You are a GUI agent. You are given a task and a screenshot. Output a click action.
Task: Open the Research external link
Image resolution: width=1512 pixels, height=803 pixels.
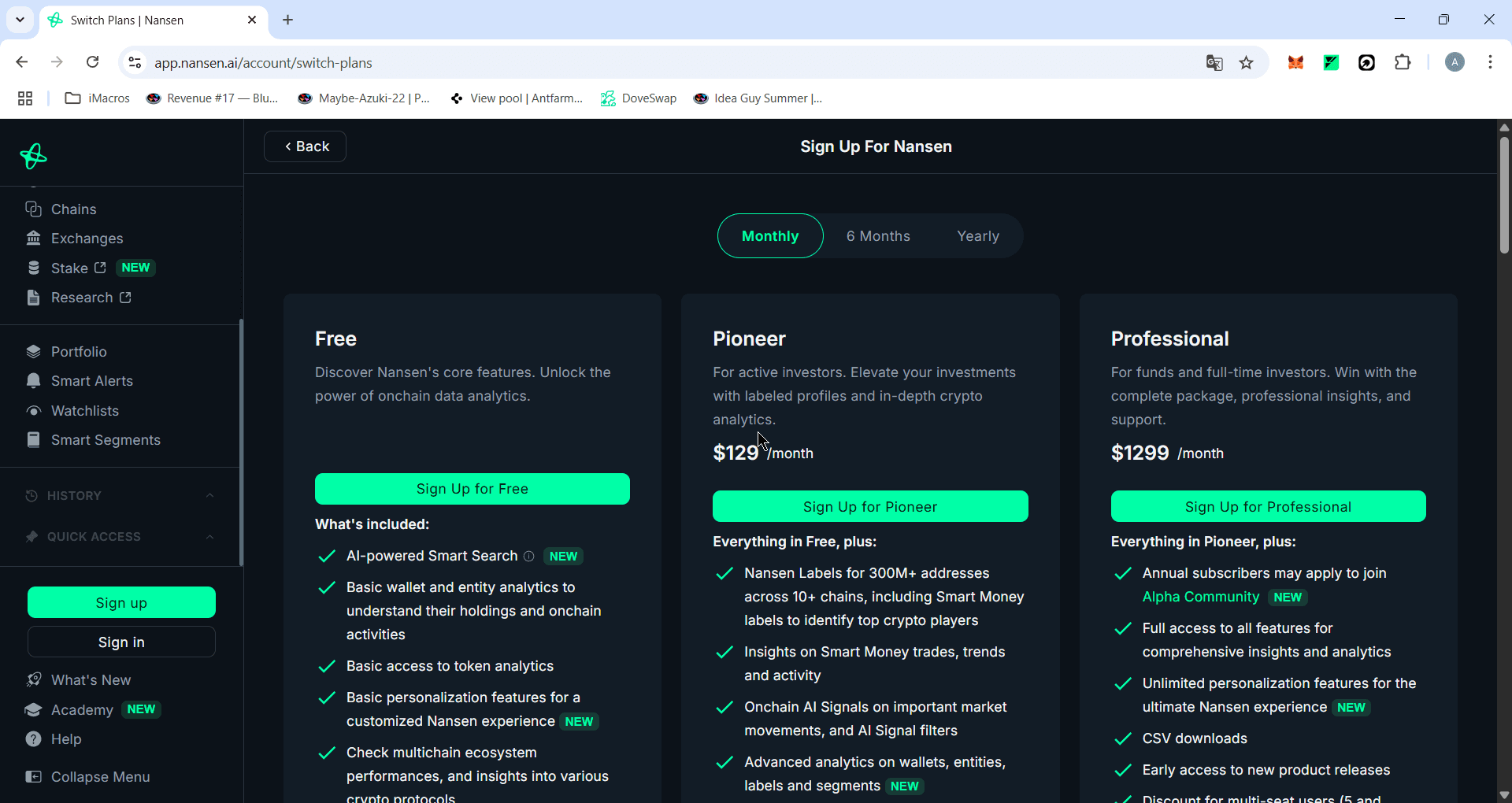[x=78, y=298]
